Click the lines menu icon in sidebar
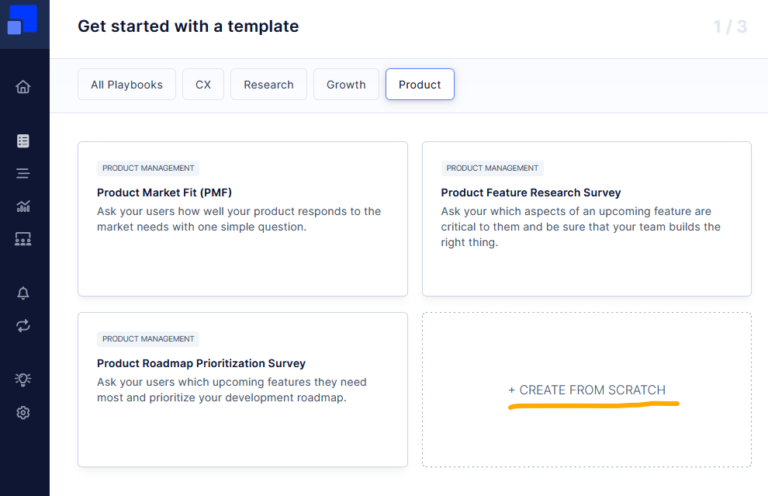The image size is (768, 496). click(x=23, y=173)
